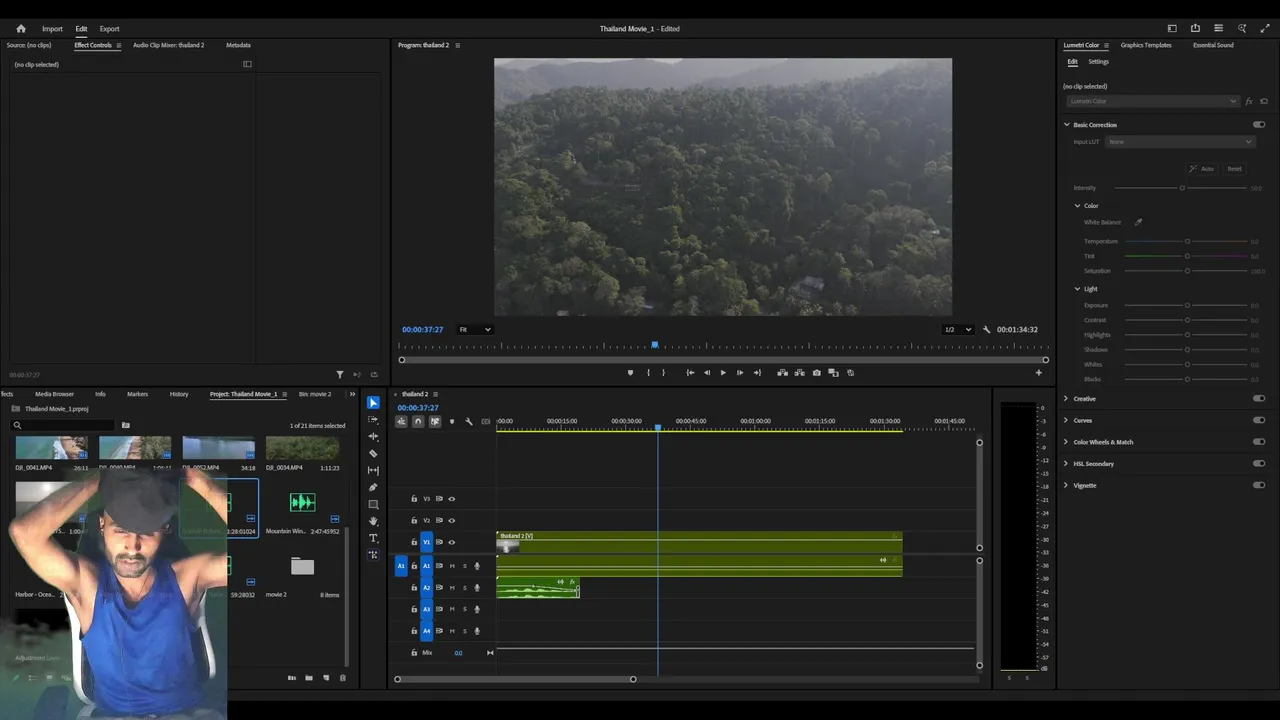Toggle Snap in timeline
The height and width of the screenshot is (720, 1280).
tap(418, 422)
